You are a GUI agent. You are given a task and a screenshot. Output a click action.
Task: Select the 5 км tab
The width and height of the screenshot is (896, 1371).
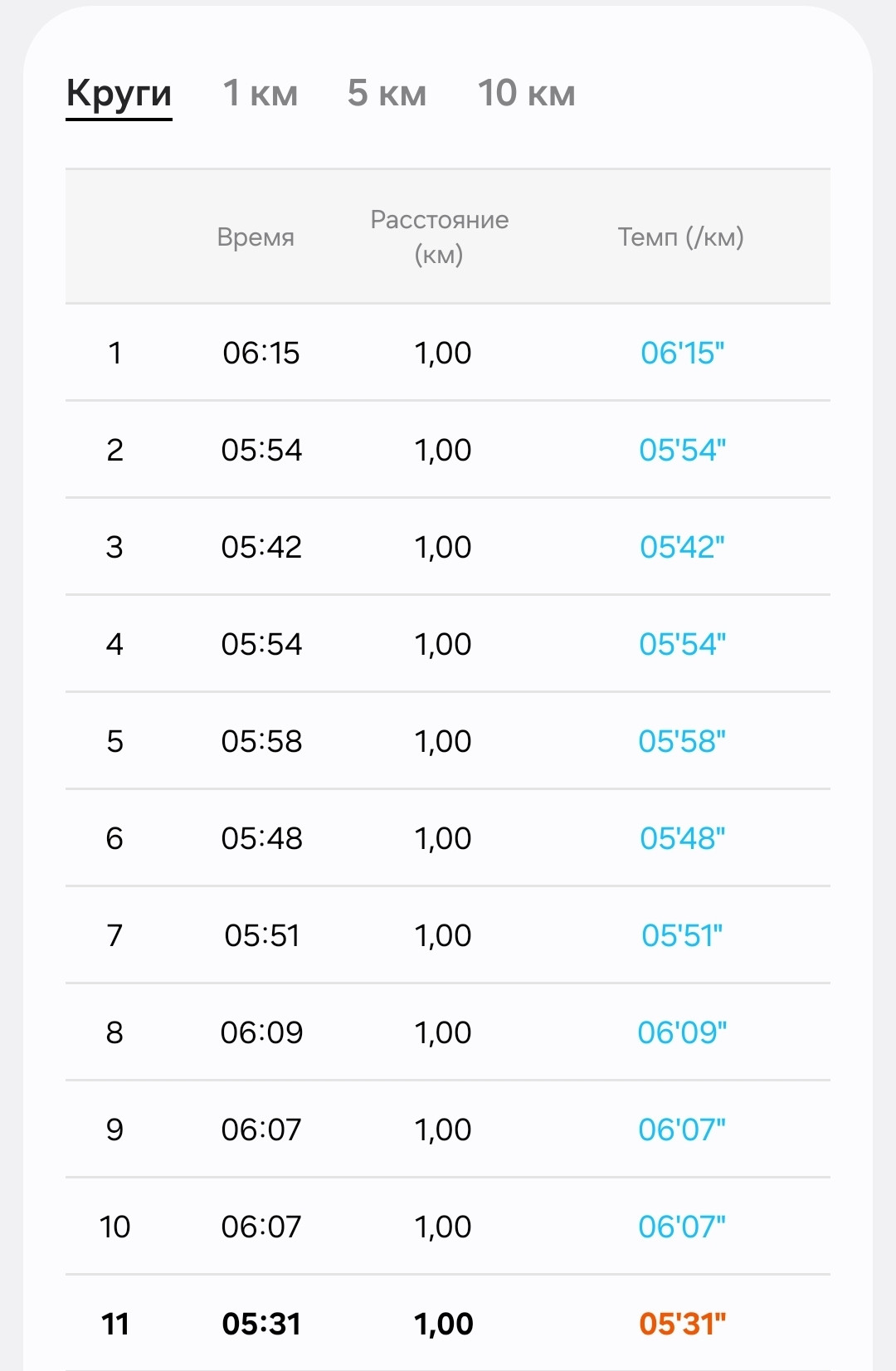pos(387,93)
